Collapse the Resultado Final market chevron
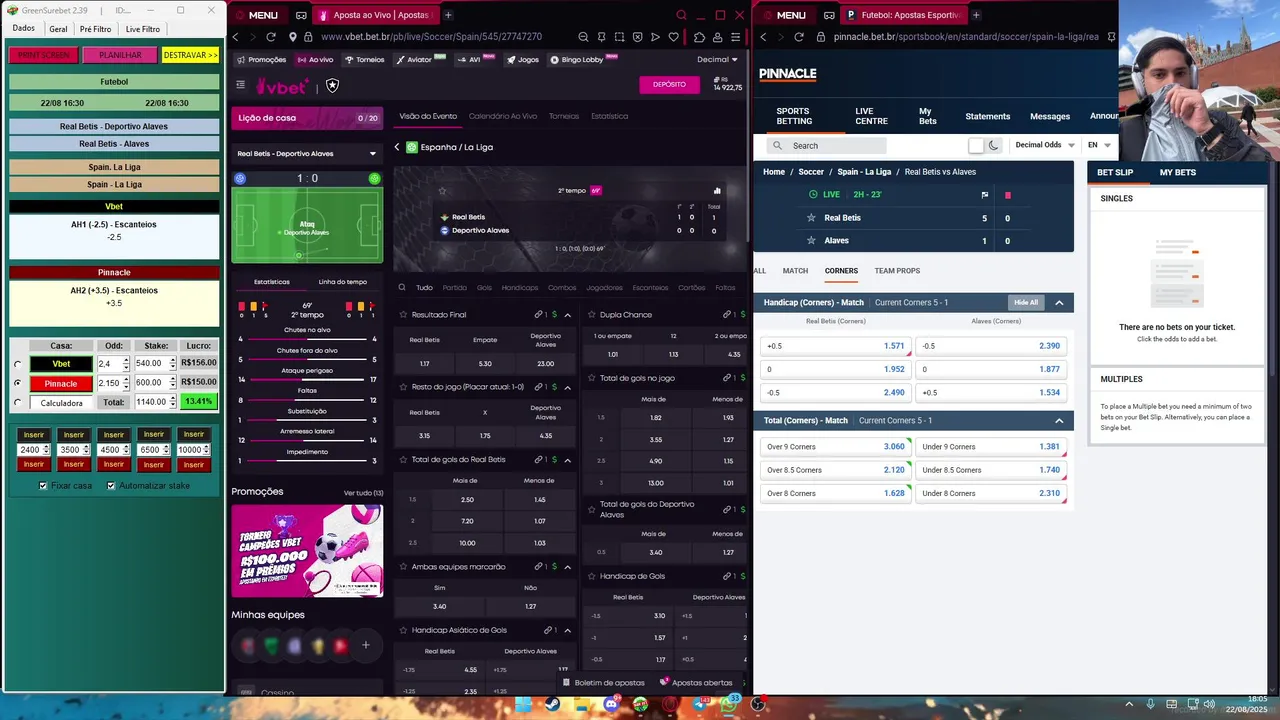 pyautogui.click(x=567, y=315)
